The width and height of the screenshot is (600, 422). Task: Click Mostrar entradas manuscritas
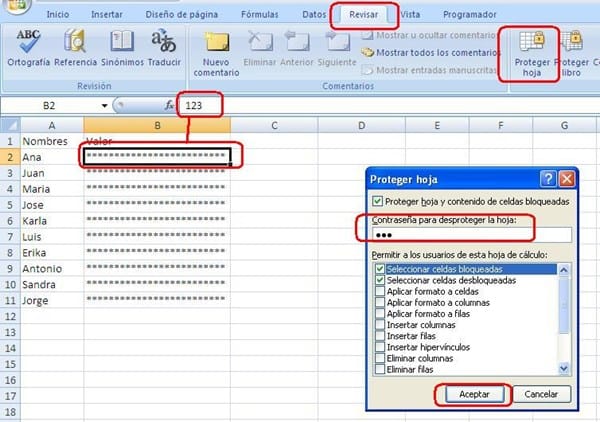pyautogui.click(x=429, y=70)
